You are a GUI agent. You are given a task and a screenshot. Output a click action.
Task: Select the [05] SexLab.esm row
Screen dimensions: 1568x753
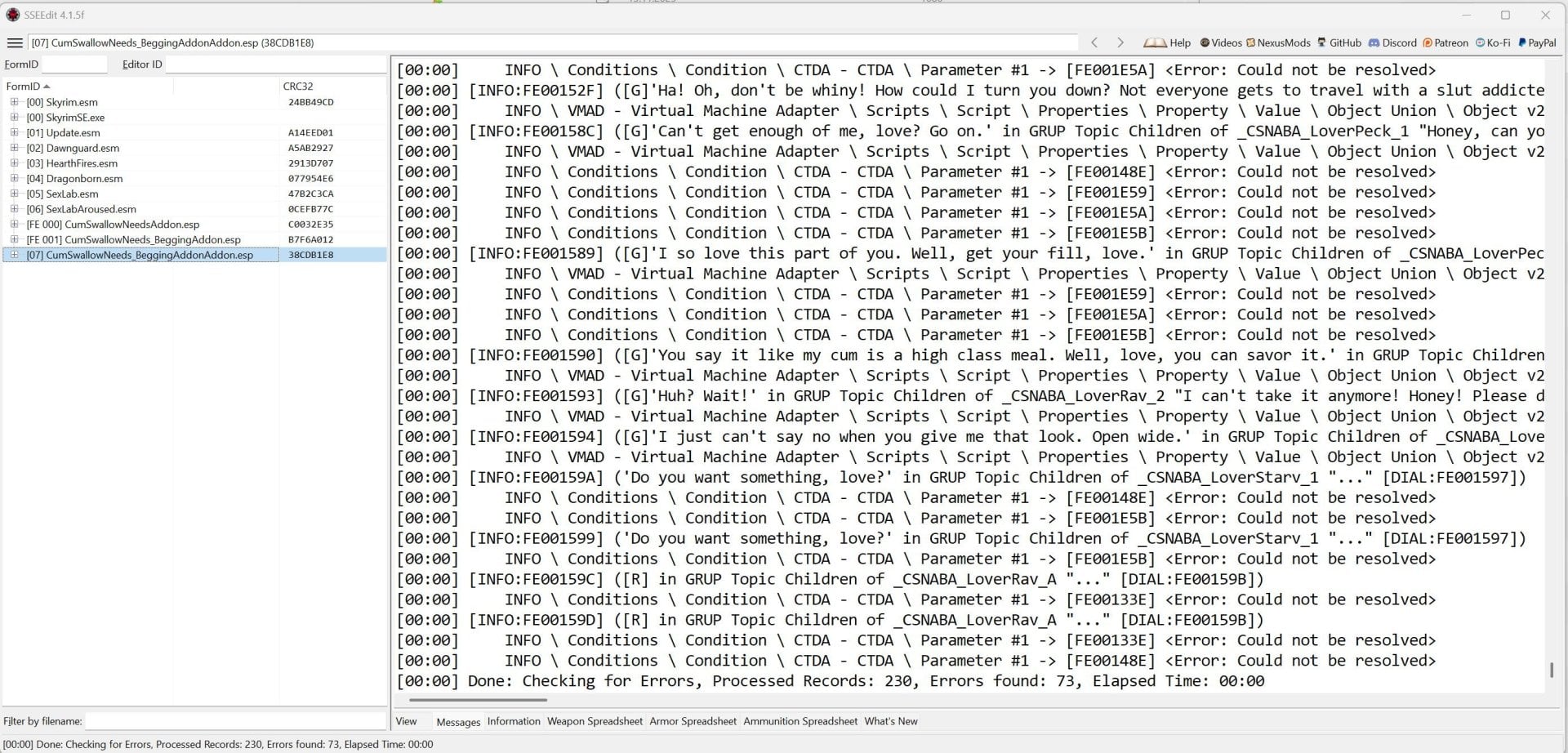pos(194,194)
